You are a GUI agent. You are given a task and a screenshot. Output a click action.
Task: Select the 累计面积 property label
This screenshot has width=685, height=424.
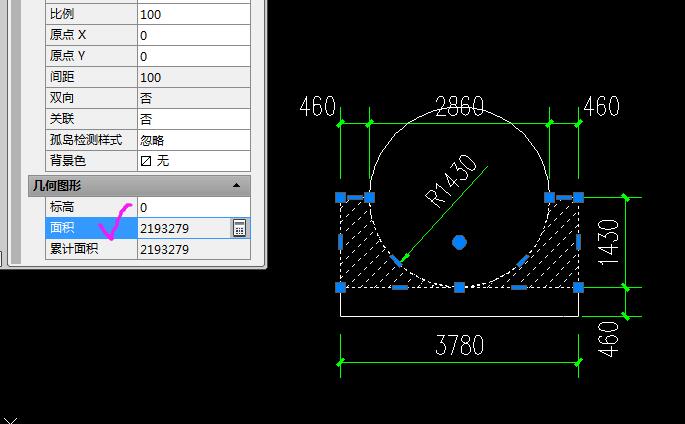[x=91, y=249]
